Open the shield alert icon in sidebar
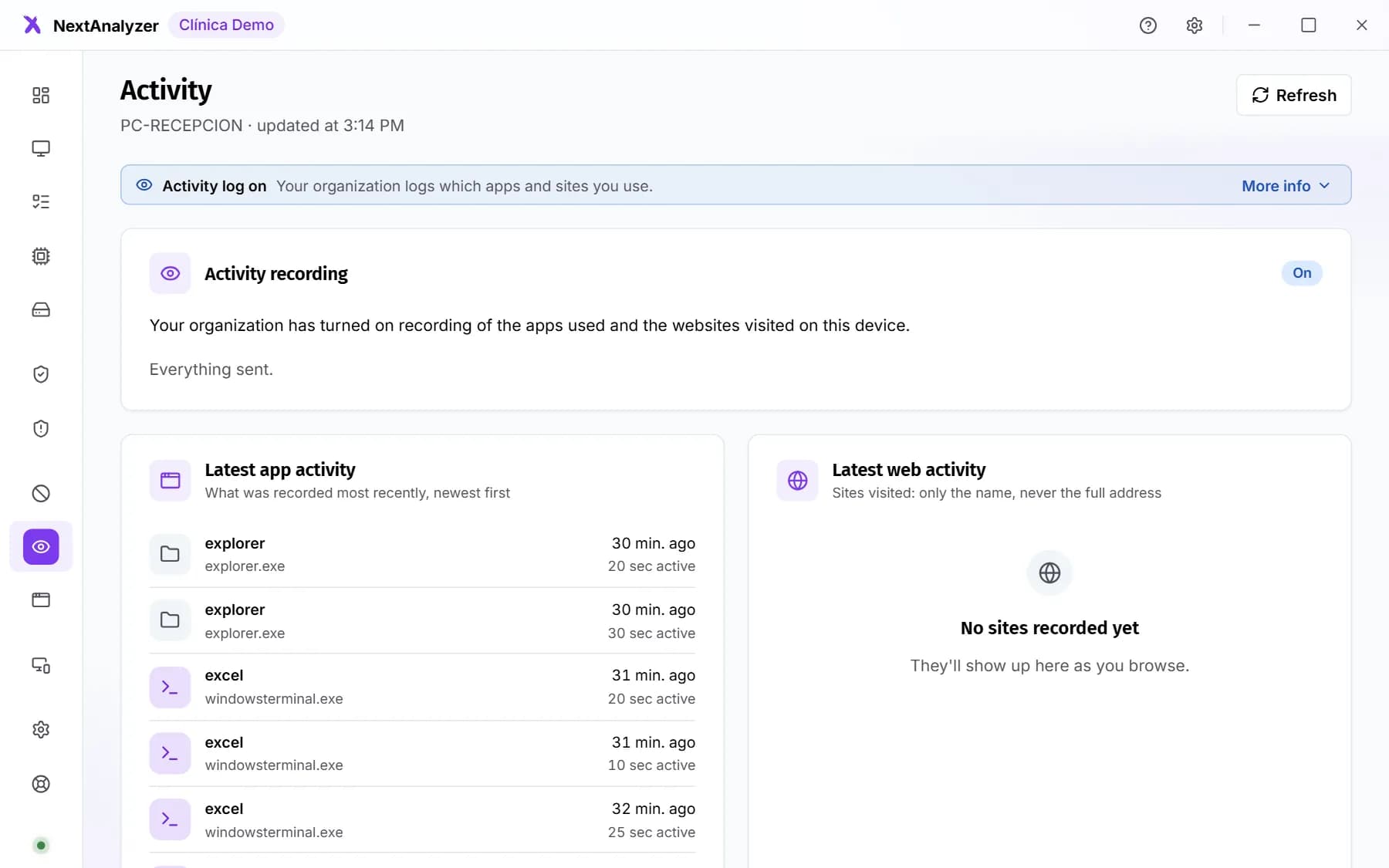 coord(41,428)
